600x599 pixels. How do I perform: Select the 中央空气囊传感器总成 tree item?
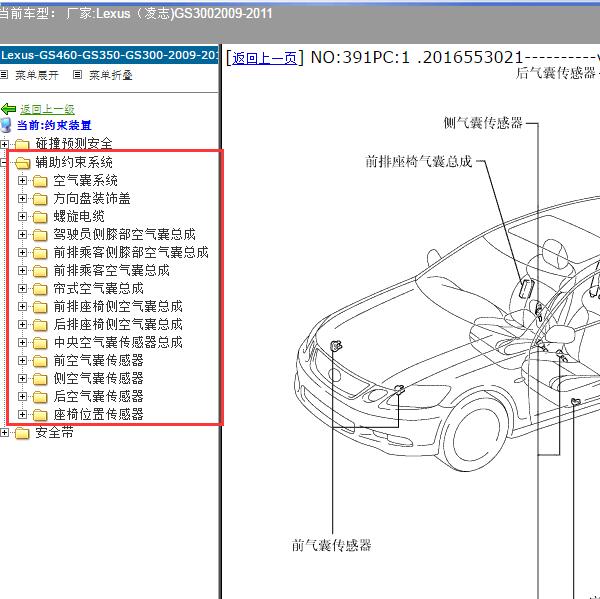[118, 342]
